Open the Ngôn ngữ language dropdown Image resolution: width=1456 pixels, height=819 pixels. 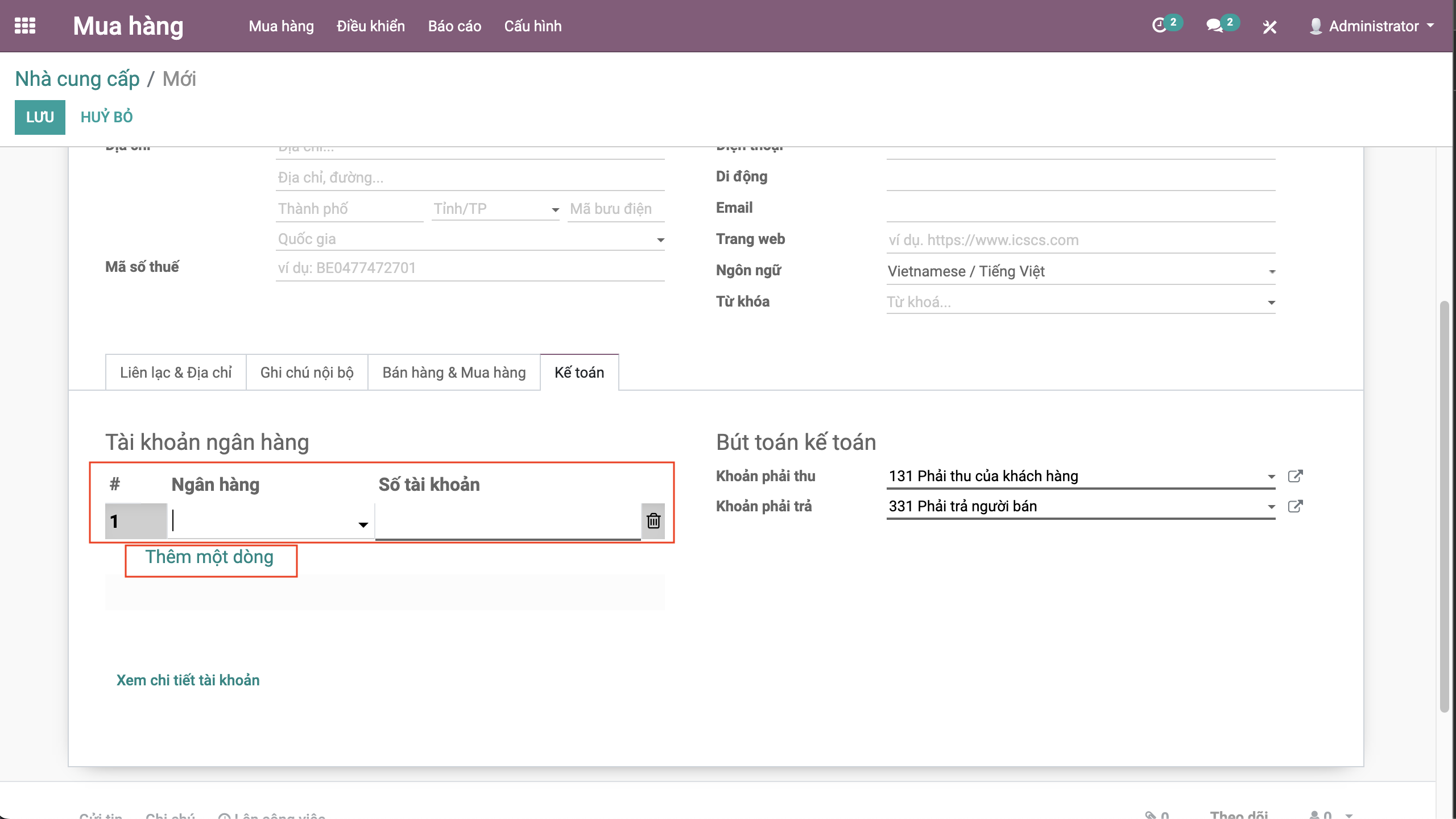click(1272, 272)
